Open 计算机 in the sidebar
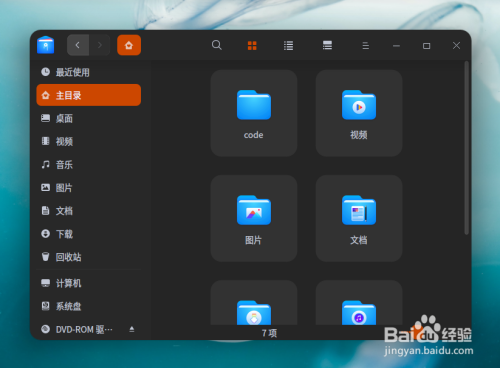Viewport: 500px width, 368px height. tap(89, 283)
